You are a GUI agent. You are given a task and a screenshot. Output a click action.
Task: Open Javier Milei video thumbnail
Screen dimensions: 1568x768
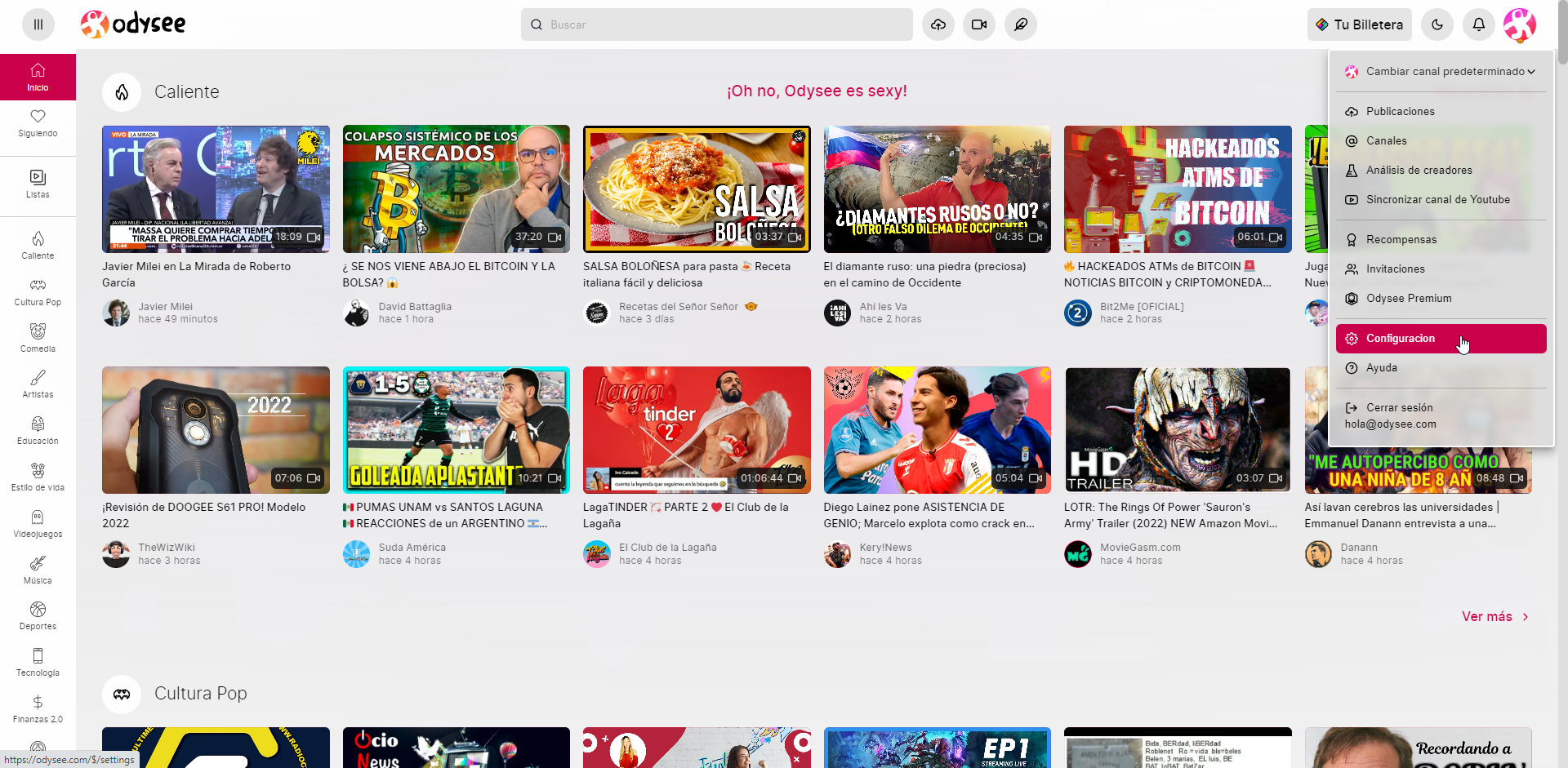click(216, 189)
